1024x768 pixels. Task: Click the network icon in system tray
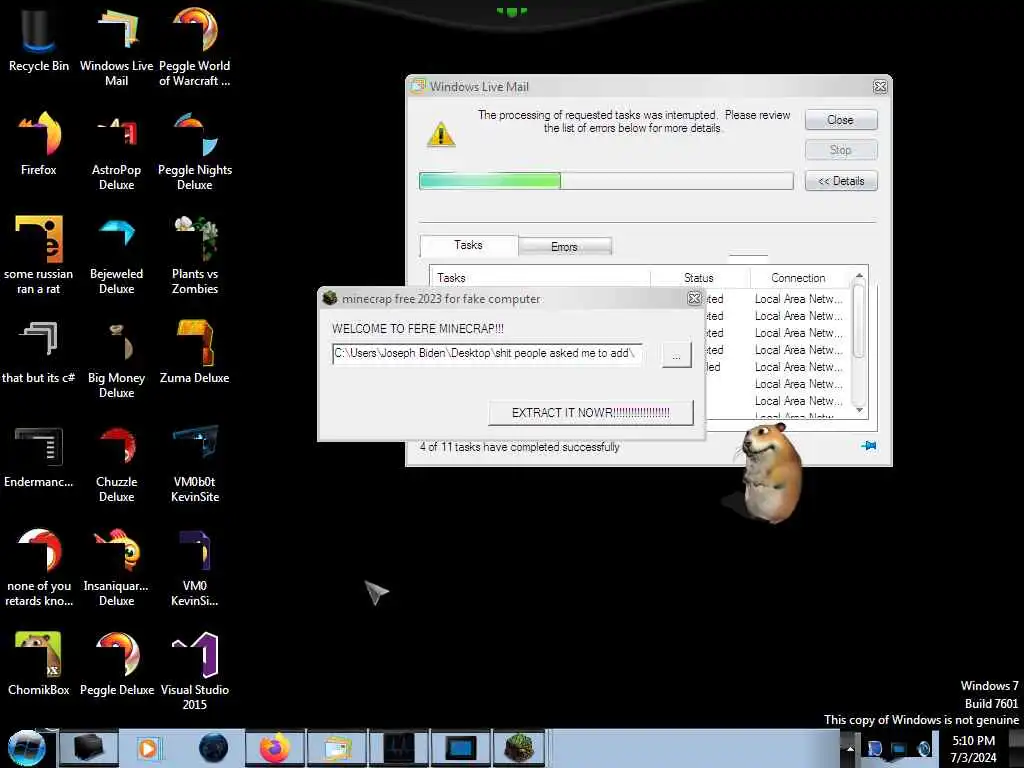[x=899, y=748]
